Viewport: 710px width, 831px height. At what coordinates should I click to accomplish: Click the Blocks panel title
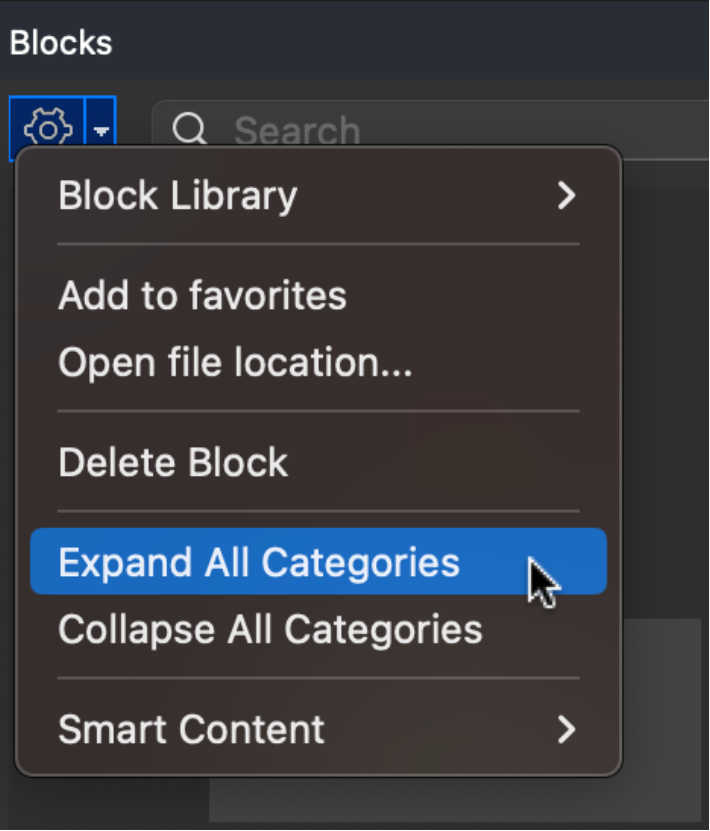pyautogui.click(x=61, y=42)
